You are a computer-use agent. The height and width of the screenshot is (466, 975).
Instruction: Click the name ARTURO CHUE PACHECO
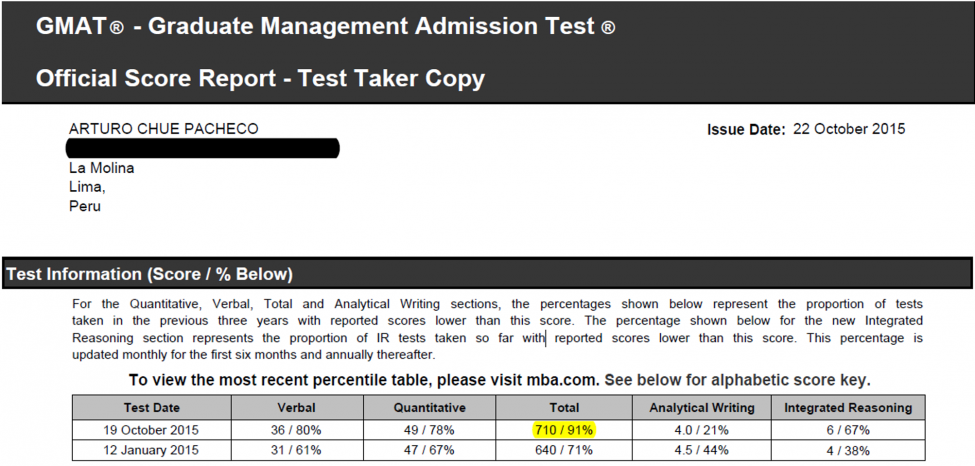pyautogui.click(x=163, y=129)
